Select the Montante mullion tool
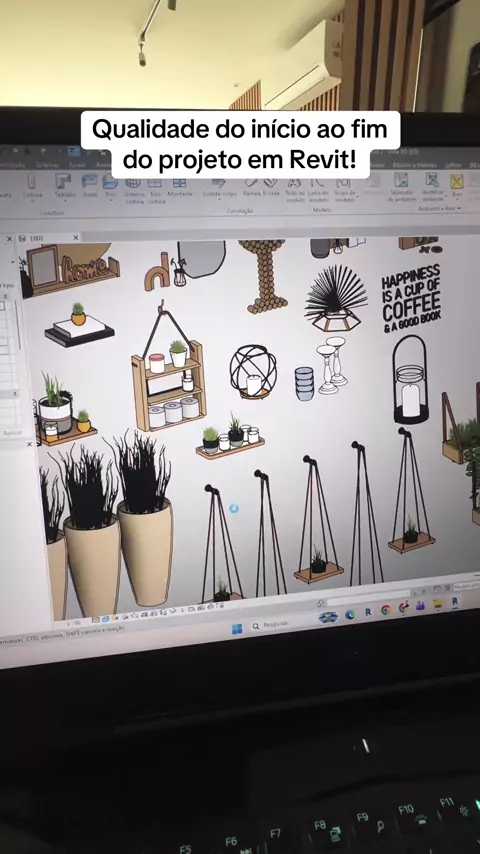The image size is (480, 854). pyautogui.click(x=180, y=186)
